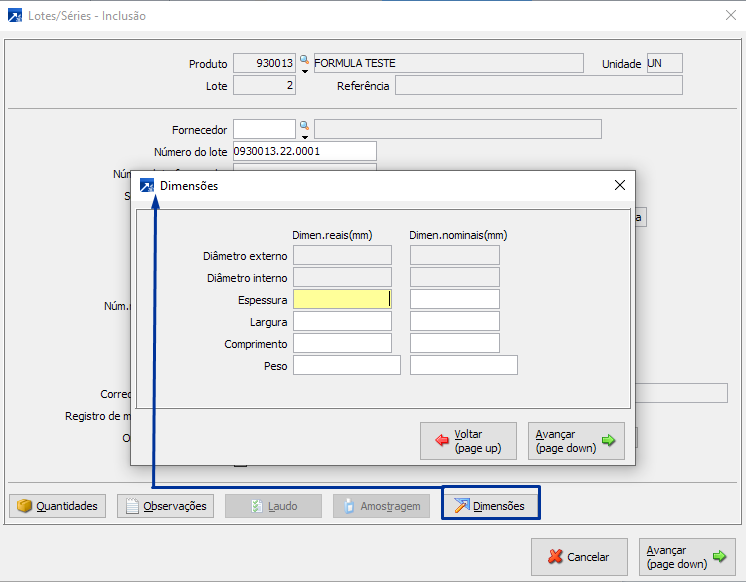746x582 pixels.
Task: Select the Comprimento real dimension field
Action: coord(342,343)
